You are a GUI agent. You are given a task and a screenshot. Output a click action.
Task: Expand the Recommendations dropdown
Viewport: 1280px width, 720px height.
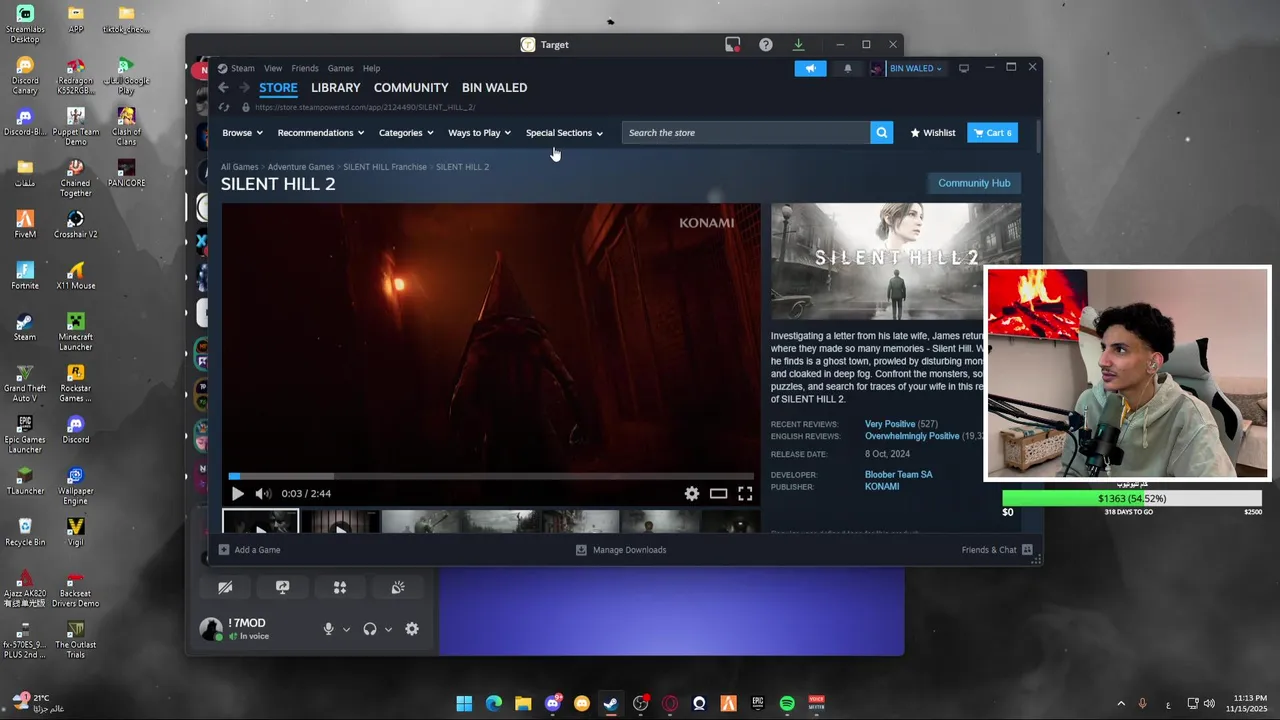pyautogui.click(x=320, y=133)
